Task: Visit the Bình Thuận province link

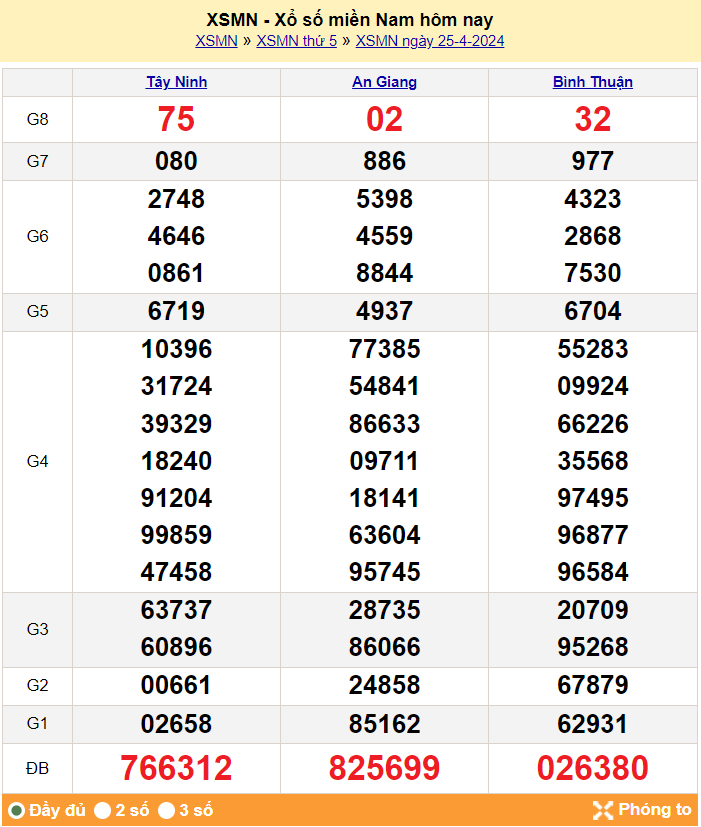Action: (x=592, y=82)
